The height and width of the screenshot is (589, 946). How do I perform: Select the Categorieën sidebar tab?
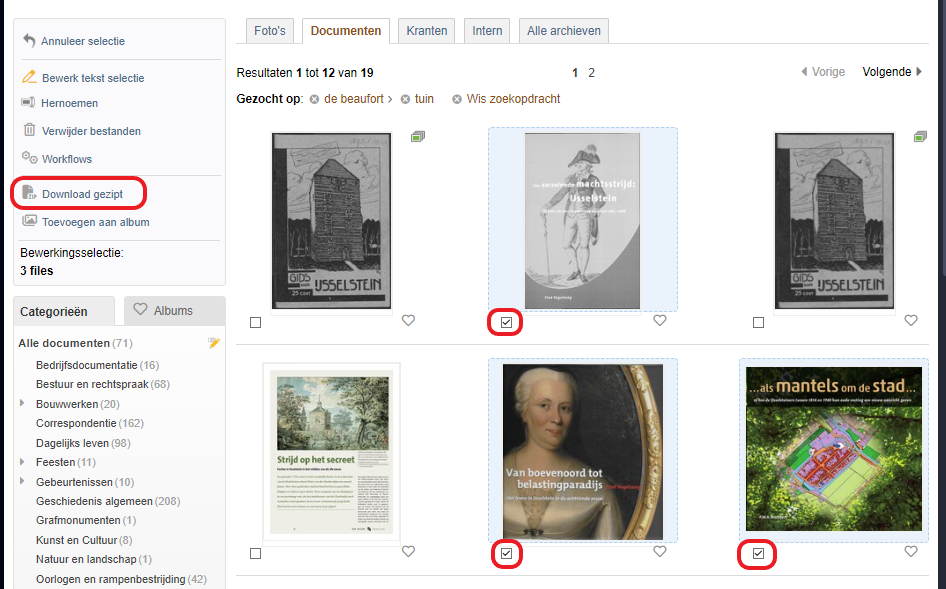pos(64,311)
